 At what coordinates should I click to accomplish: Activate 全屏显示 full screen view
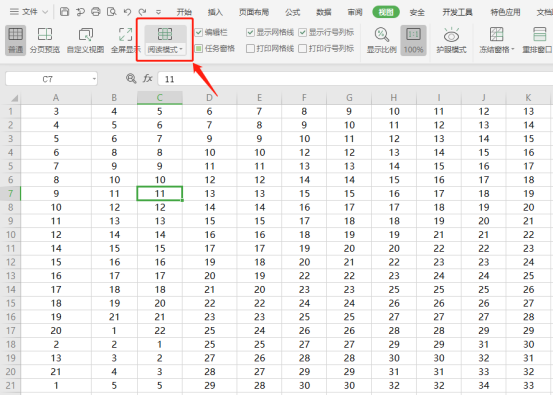click(125, 40)
